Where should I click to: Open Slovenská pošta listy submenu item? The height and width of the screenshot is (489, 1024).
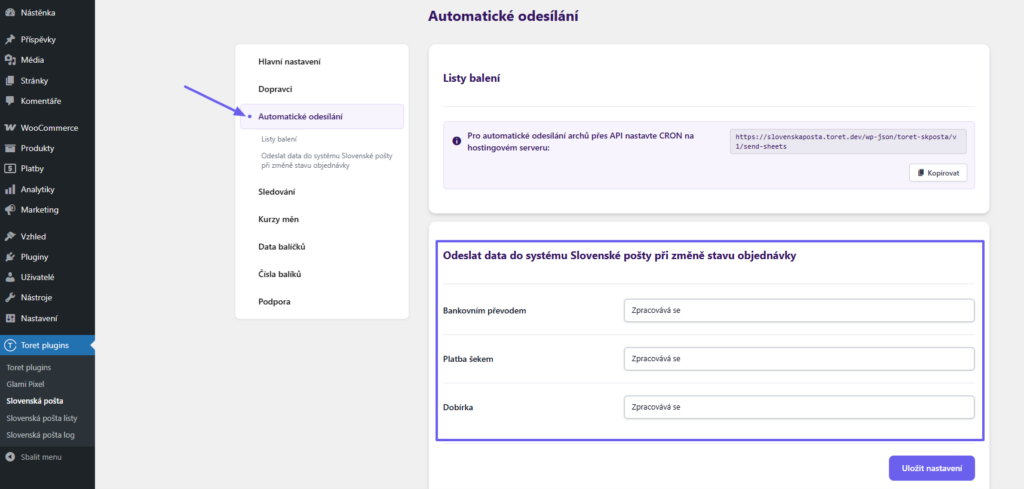[42, 418]
